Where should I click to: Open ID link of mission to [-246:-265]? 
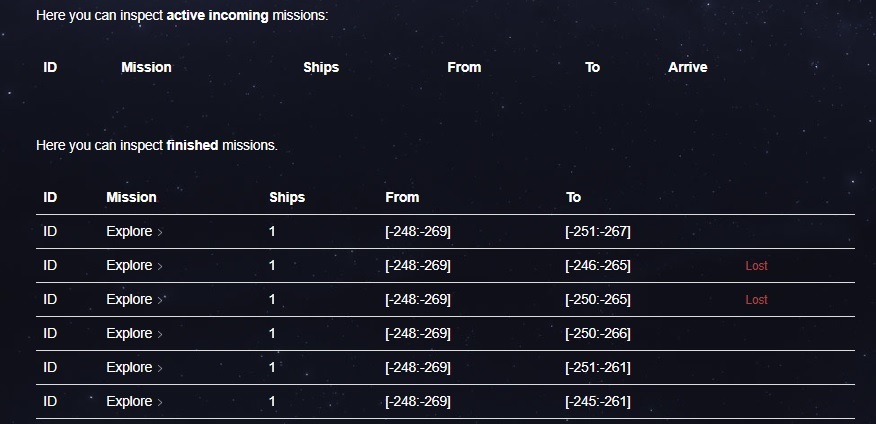point(50,265)
